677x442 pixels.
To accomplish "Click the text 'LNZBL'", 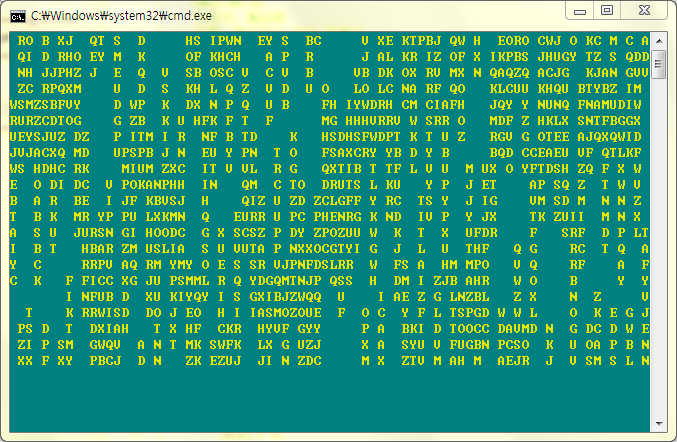I will tap(469, 297).
